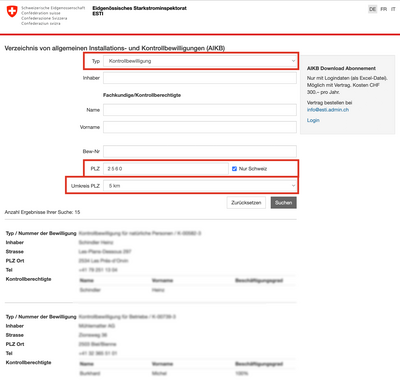Open the info@esti.admin.ch email link
This screenshot has width=400, height=386.
(328, 110)
